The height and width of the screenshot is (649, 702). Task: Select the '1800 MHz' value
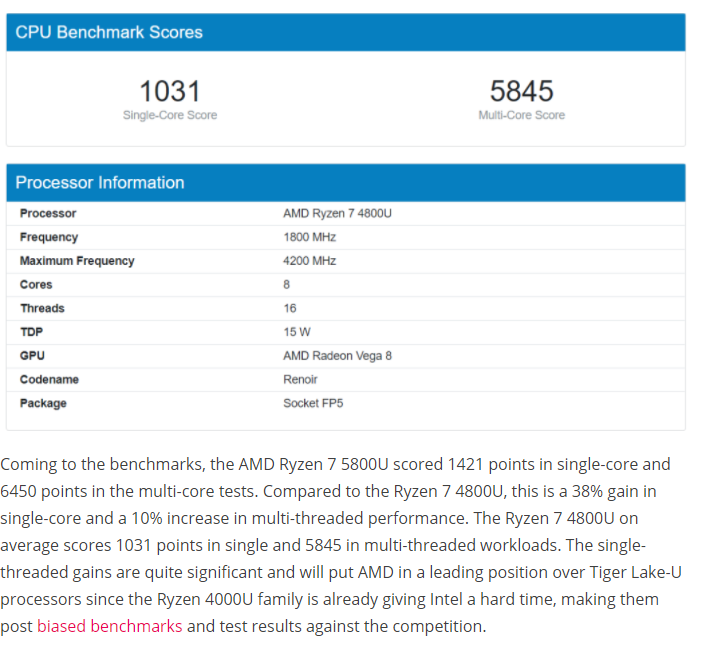click(309, 237)
